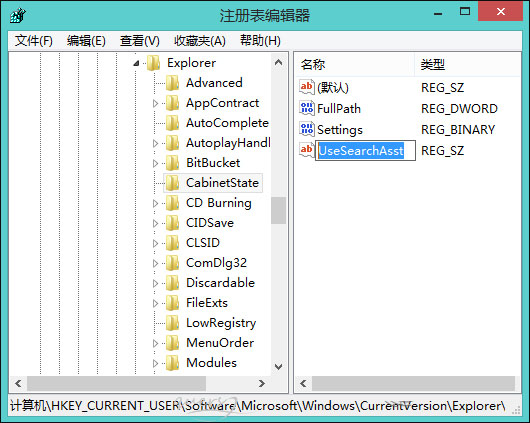Click the Registry Editor app icon in title bar
This screenshot has height=423, width=530.
tap(18, 15)
